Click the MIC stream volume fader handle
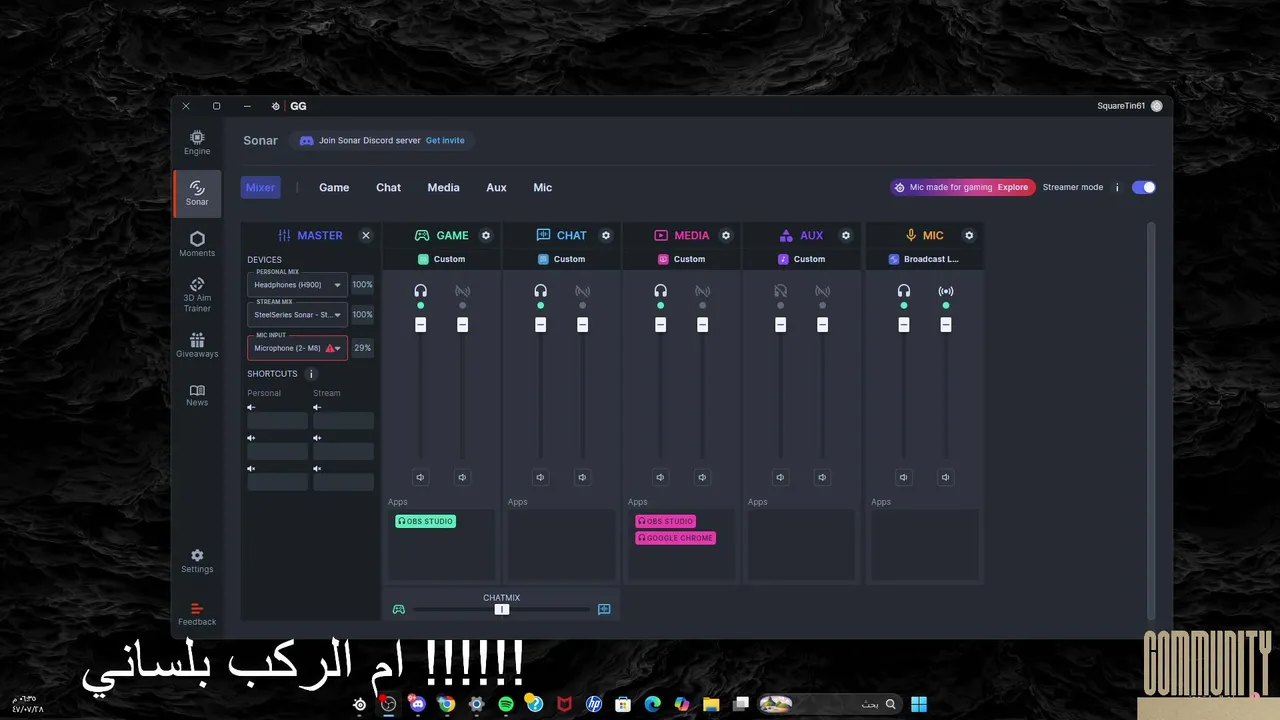 [946, 325]
